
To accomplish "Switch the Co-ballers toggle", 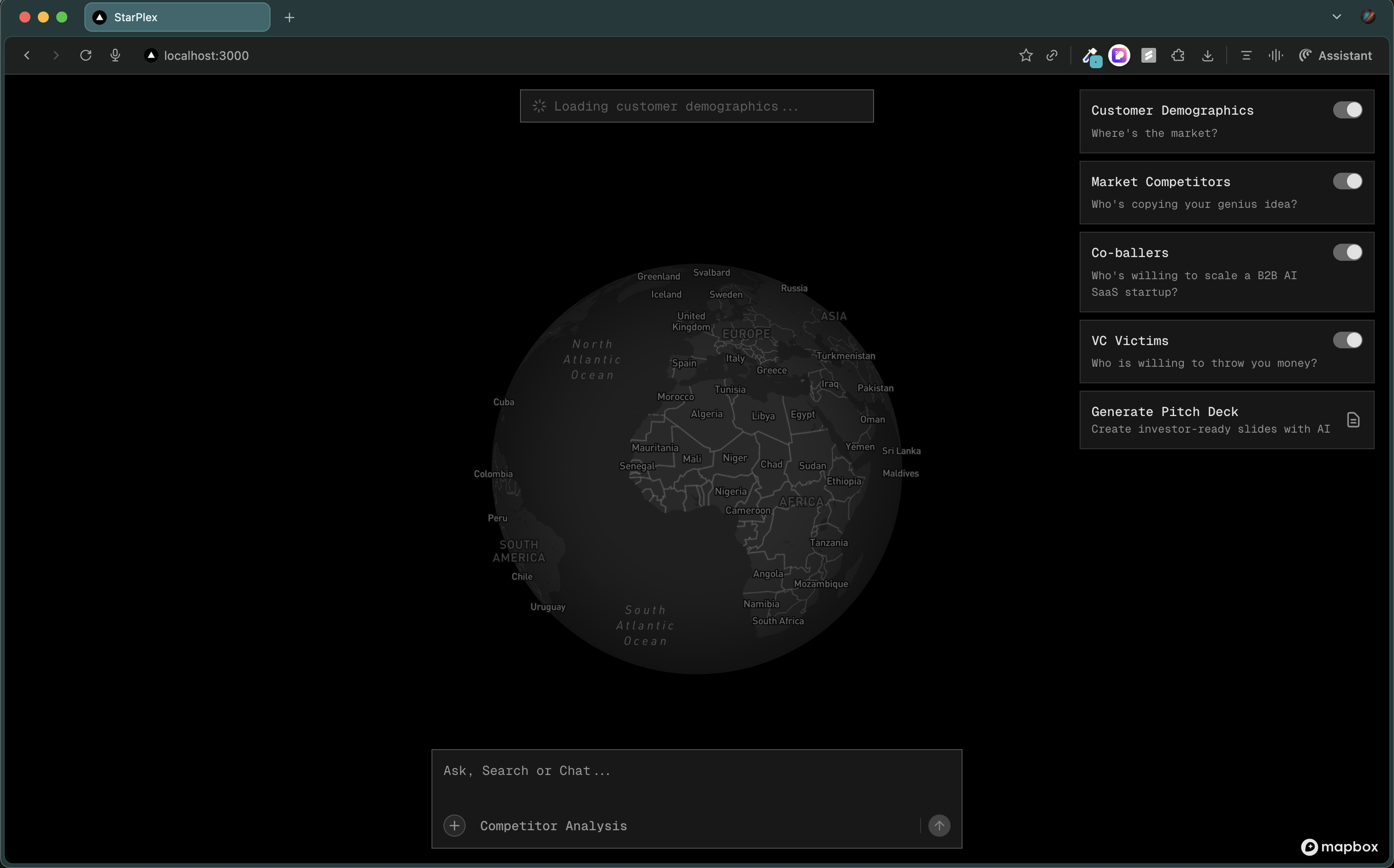I will pos(1347,252).
